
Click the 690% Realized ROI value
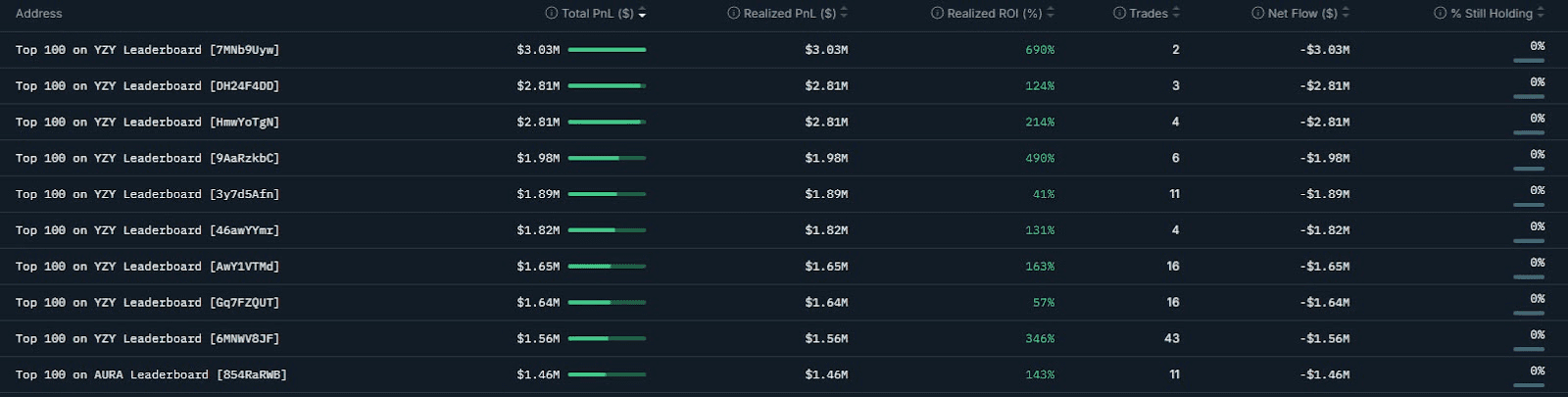click(1040, 50)
